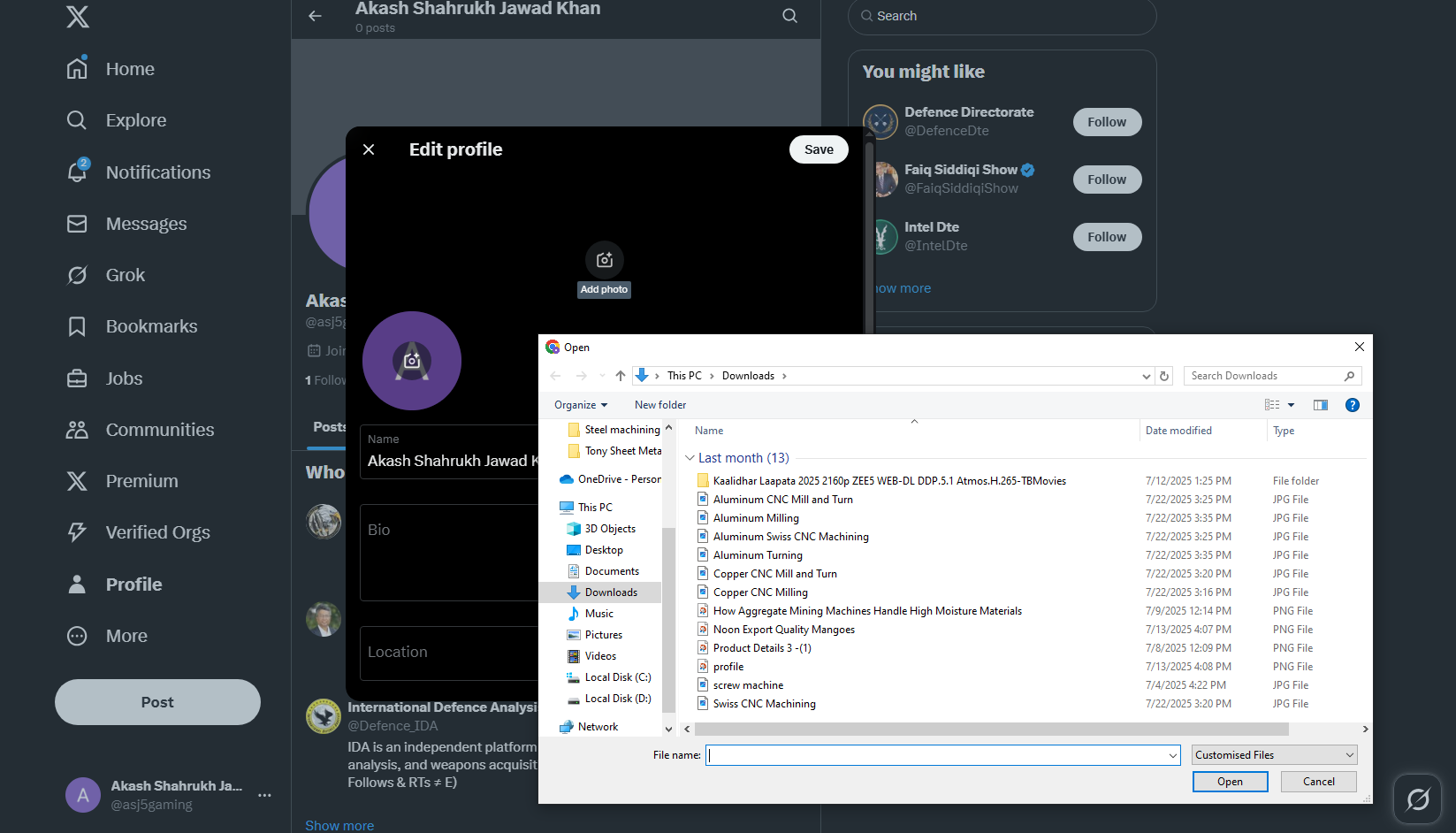Change the file view layout icon
The width and height of the screenshot is (1456, 833).
tap(1272, 405)
